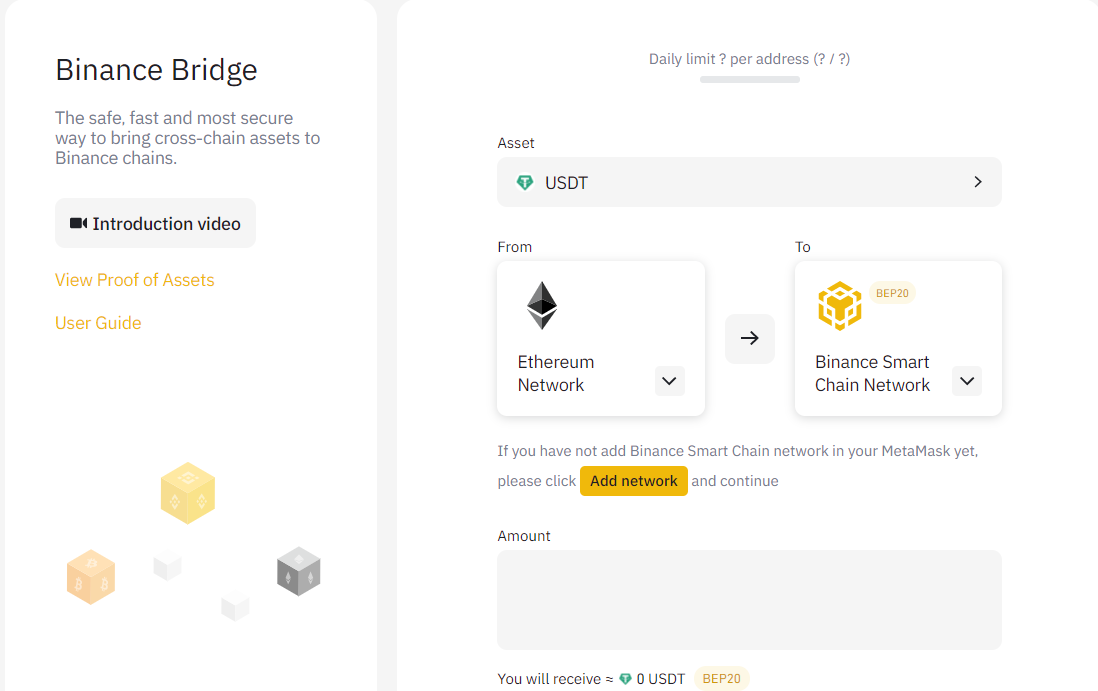This screenshot has height=691, width=1098.
Task: Play the Introduction video
Action: 155,223
